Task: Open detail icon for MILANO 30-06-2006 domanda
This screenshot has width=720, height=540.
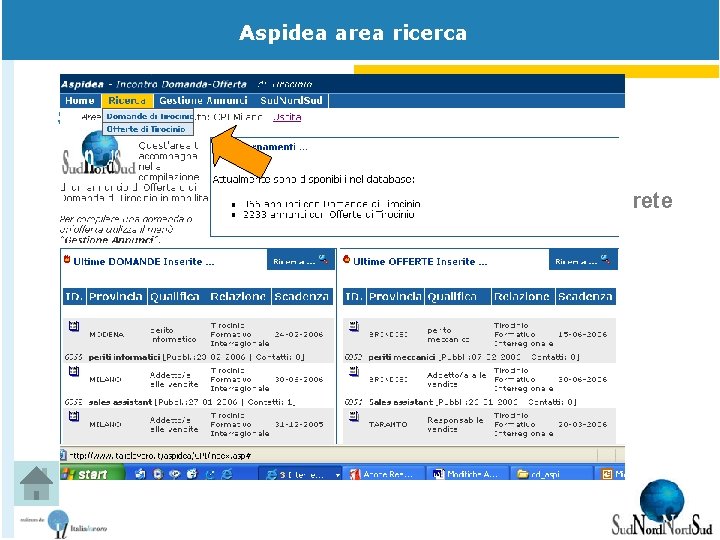Action: pos(74,371)
